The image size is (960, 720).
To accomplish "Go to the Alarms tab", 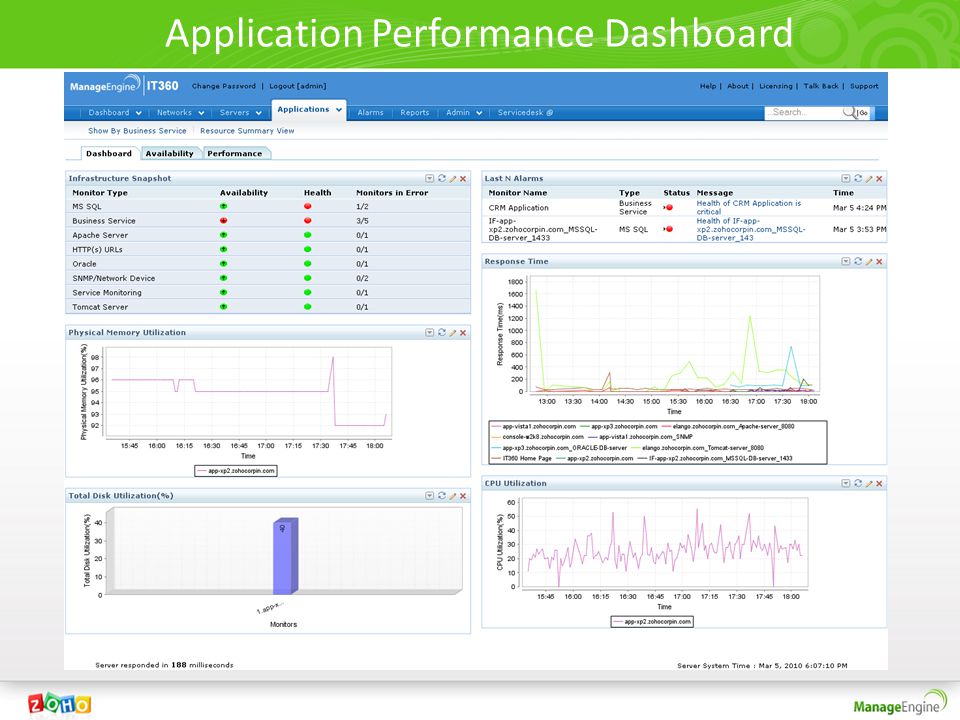I will (370, 113).
